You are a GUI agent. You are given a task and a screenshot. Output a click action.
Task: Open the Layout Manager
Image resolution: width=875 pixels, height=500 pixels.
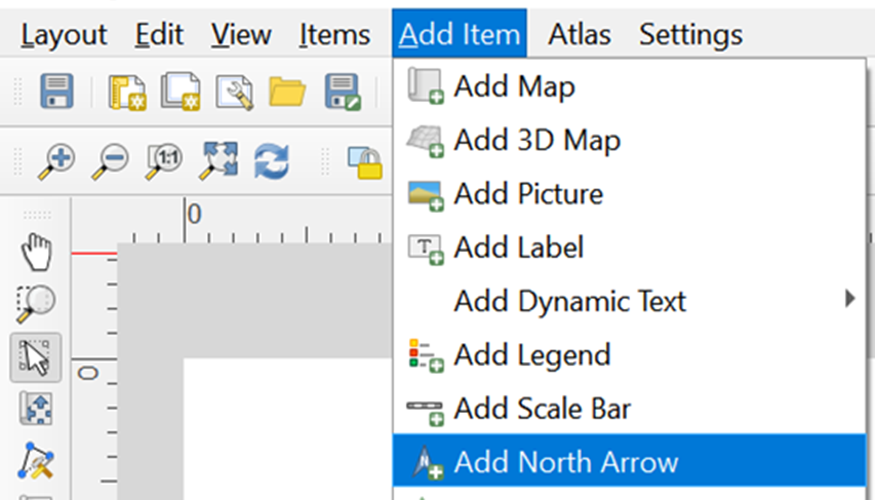(234, 91)
